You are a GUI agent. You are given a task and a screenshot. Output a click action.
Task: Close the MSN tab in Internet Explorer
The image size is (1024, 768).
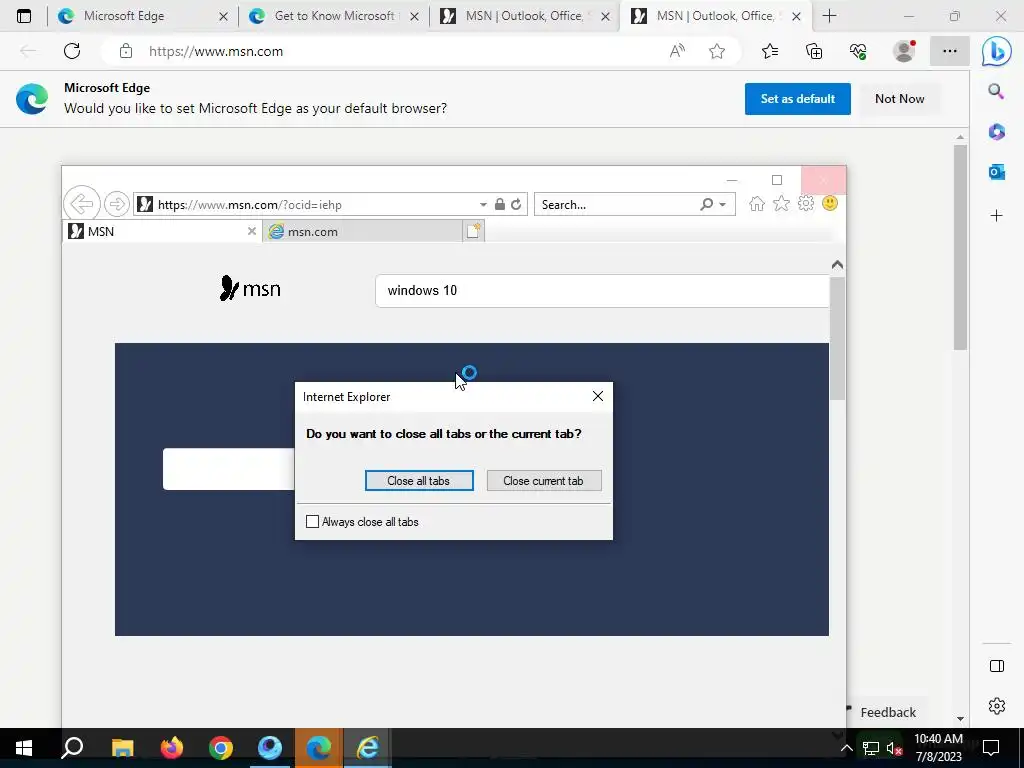click(x=251, y=231)
